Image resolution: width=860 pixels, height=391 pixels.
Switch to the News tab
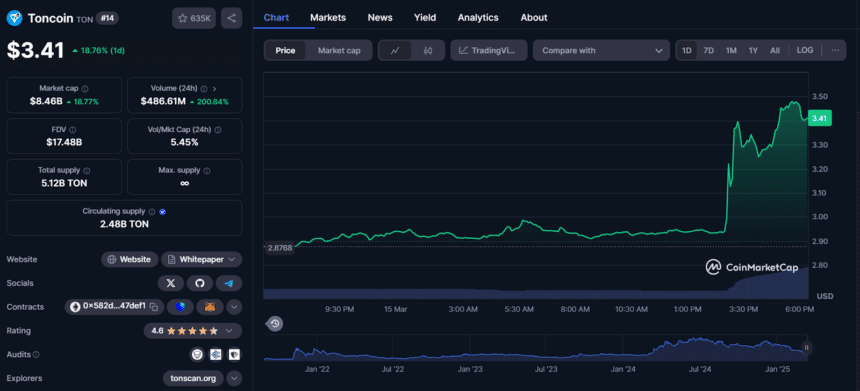380,18
